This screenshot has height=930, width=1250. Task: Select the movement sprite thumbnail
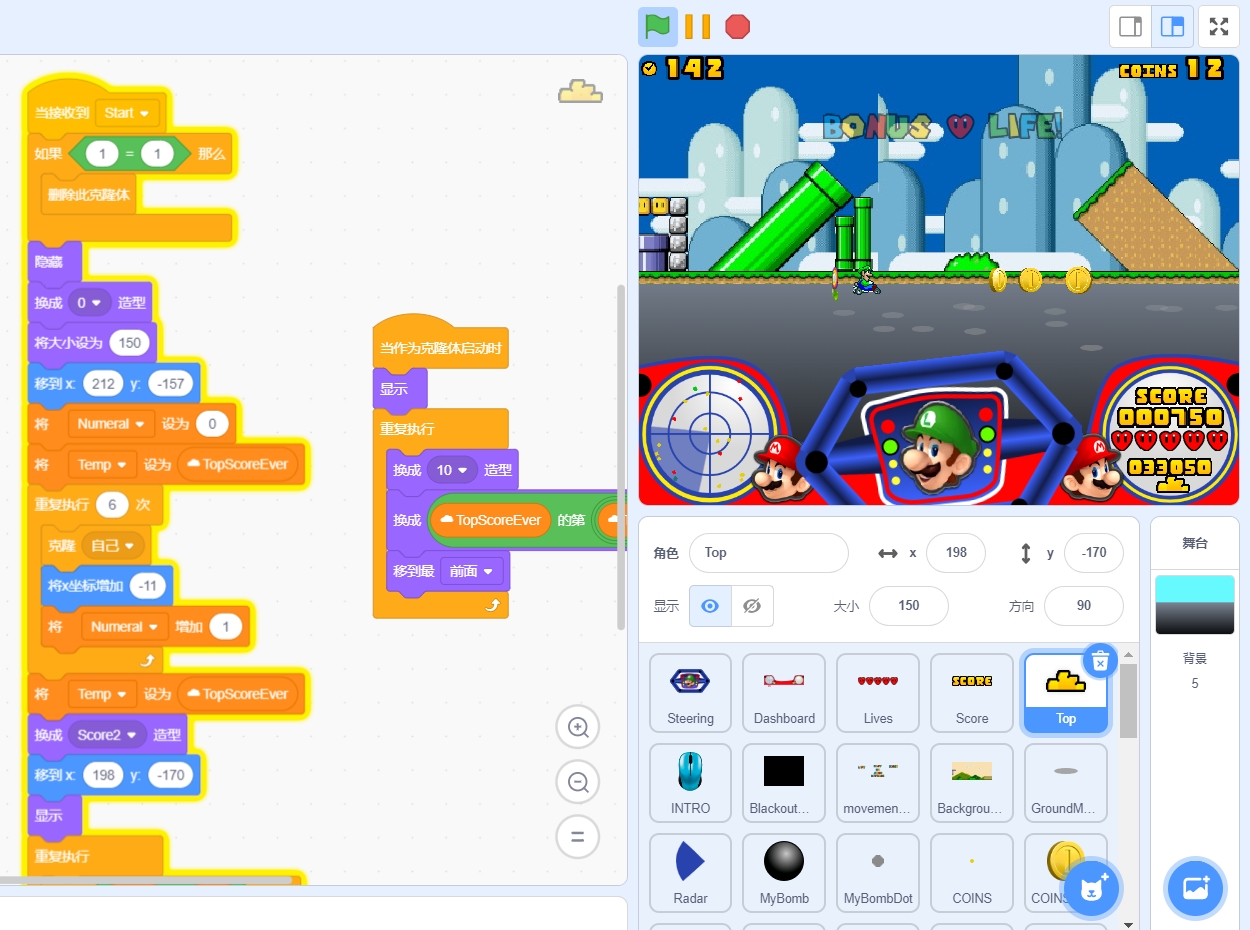click(x=878, y=784)
